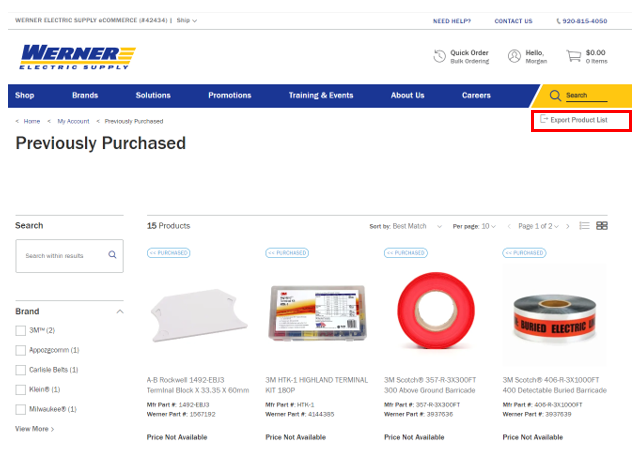Click View More brands link
639x473 pixels.
[35, 429]
